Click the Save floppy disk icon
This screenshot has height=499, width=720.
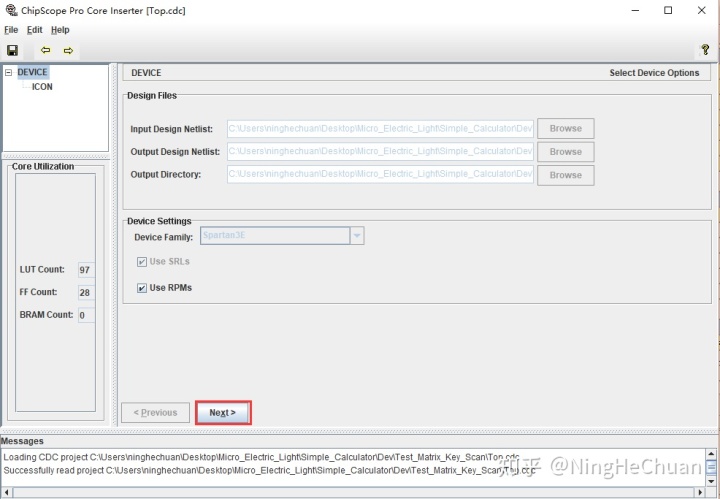coord(12,50)
